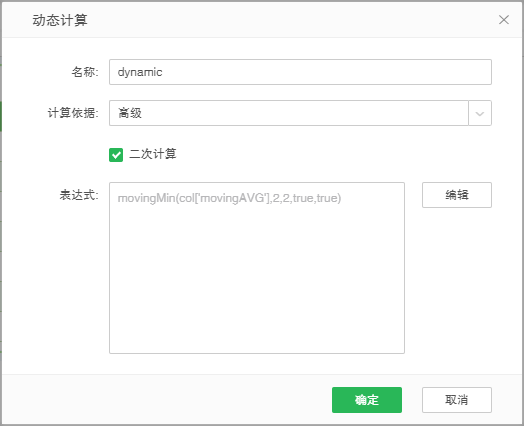Open the 计算依据 combo box showing 高级

coord(300,113)
